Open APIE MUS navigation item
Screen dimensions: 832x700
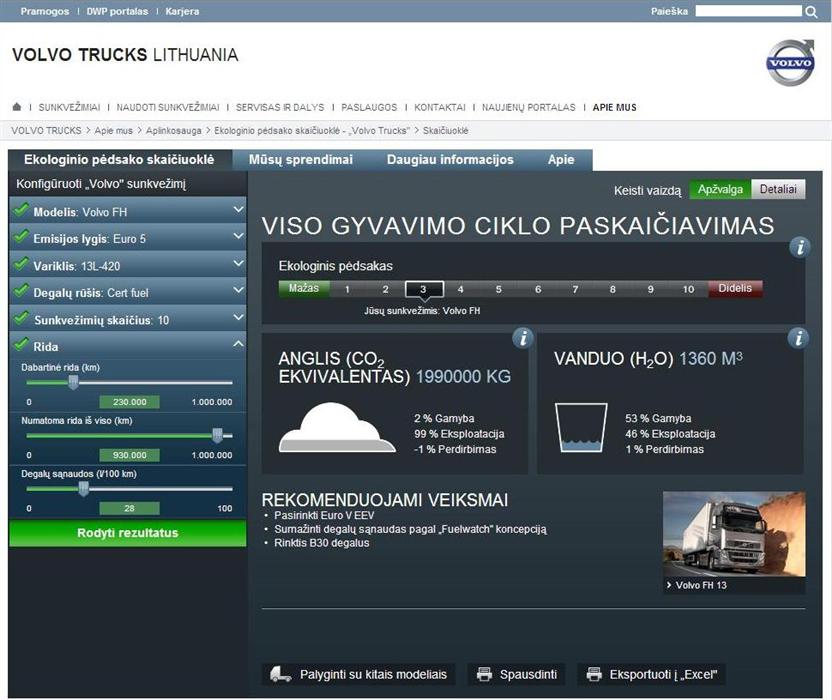pyautogui.click(x=614, y=107)
